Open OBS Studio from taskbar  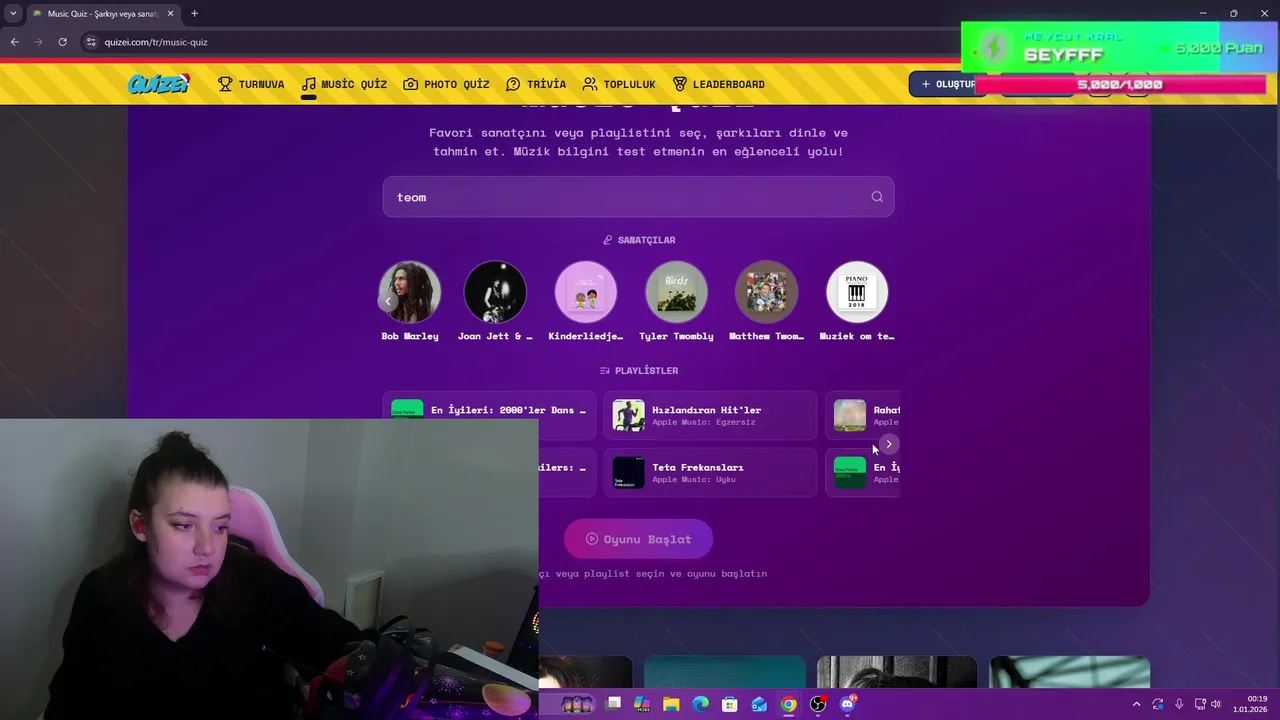(x=818, y=704)
